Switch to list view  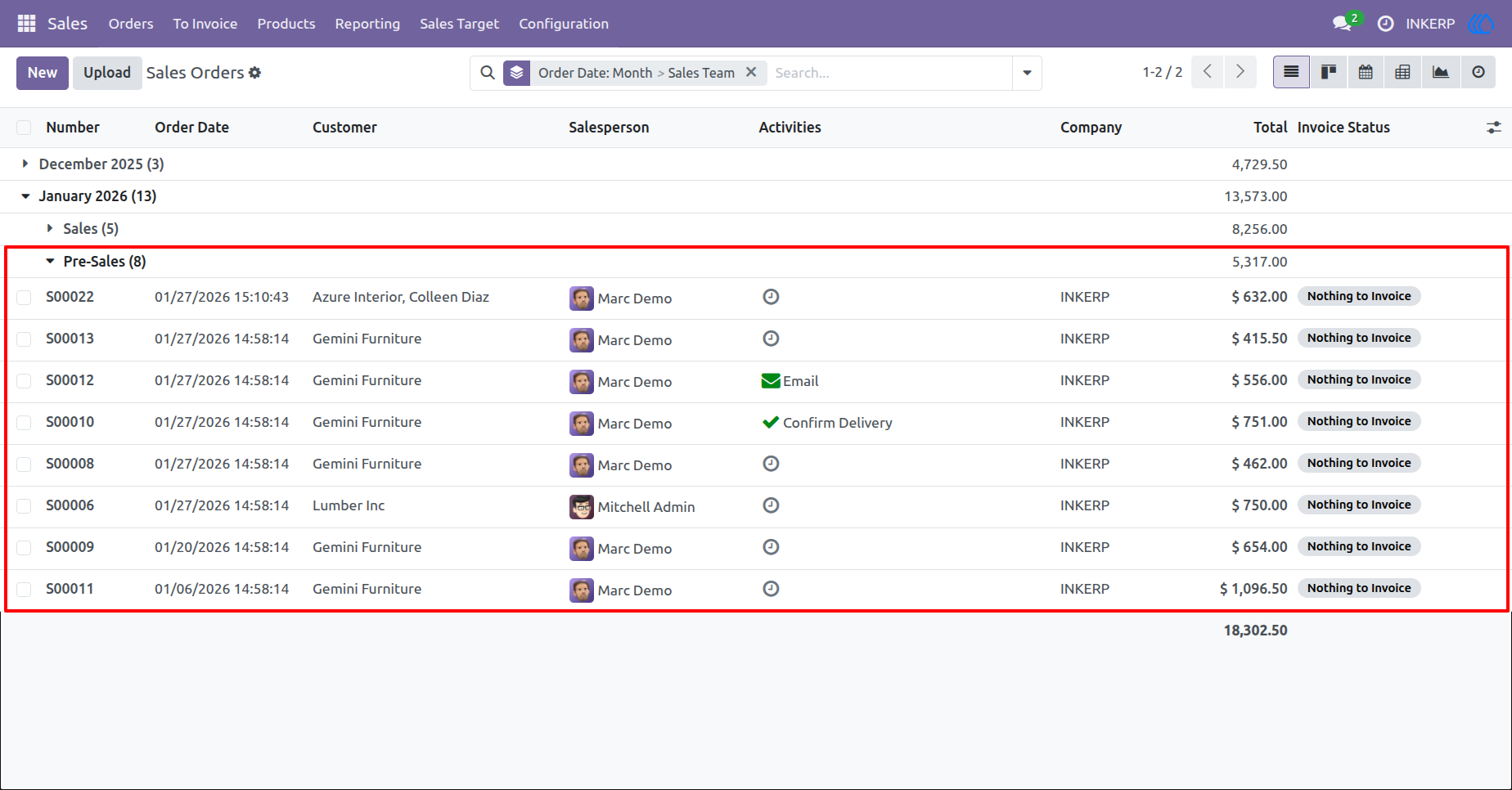point(1291,72)
